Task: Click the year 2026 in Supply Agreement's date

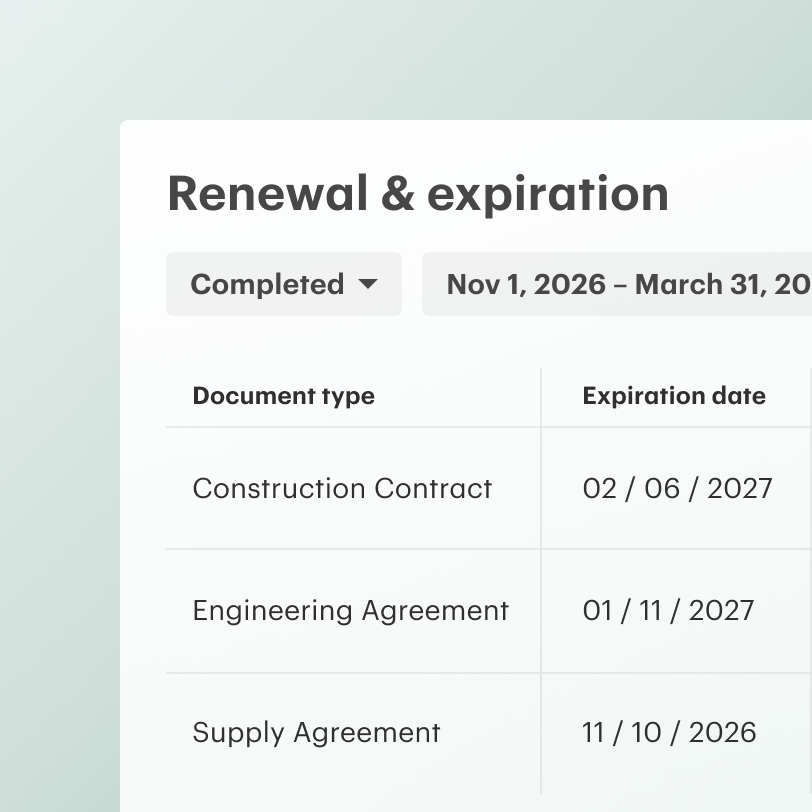Action: click(722, 733)
